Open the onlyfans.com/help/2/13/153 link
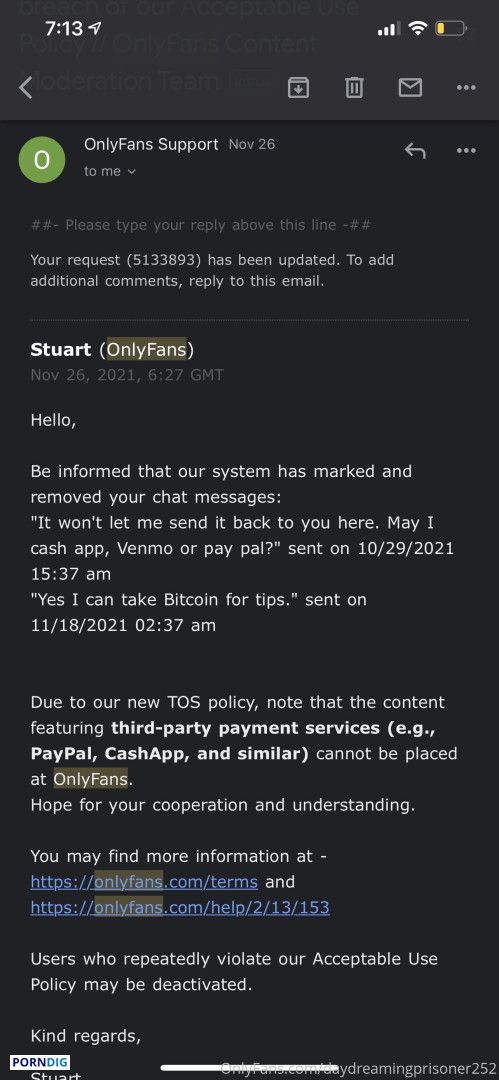 (x=180, y=908)
